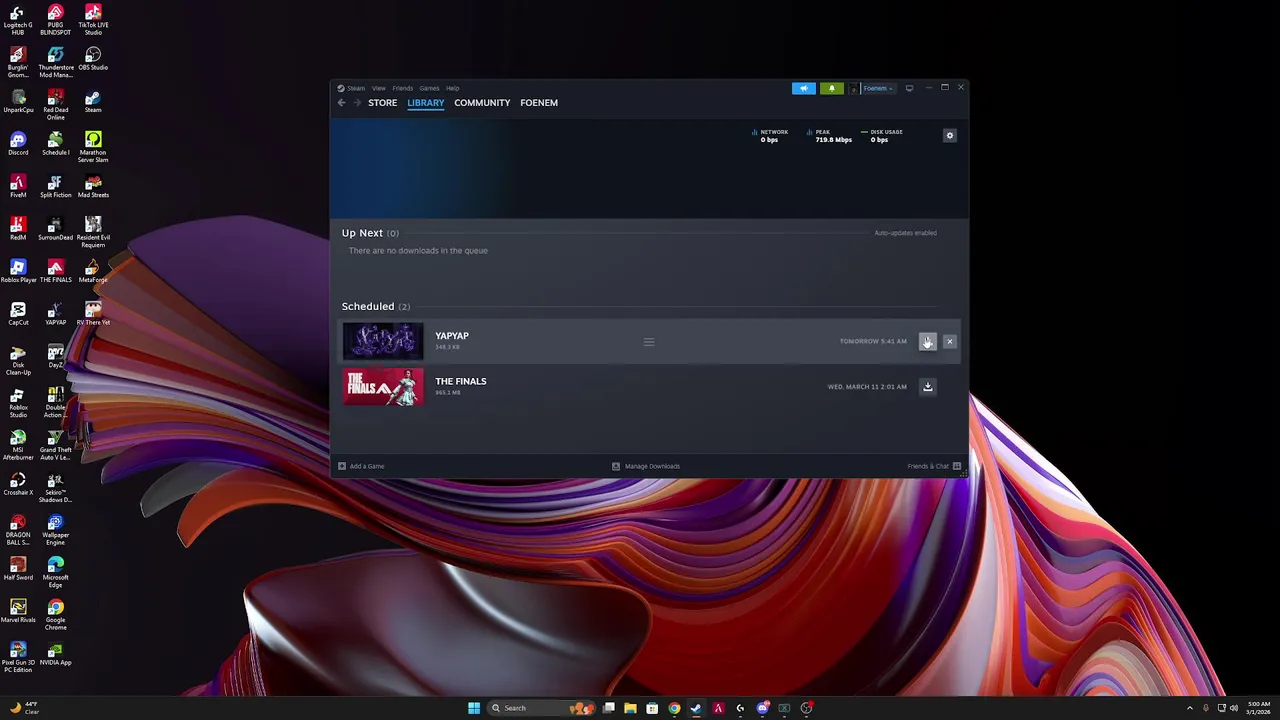Select the MSI Afterburner desktop icon
This screenshot has width=1280, height=720.
(x=18, y=445)
